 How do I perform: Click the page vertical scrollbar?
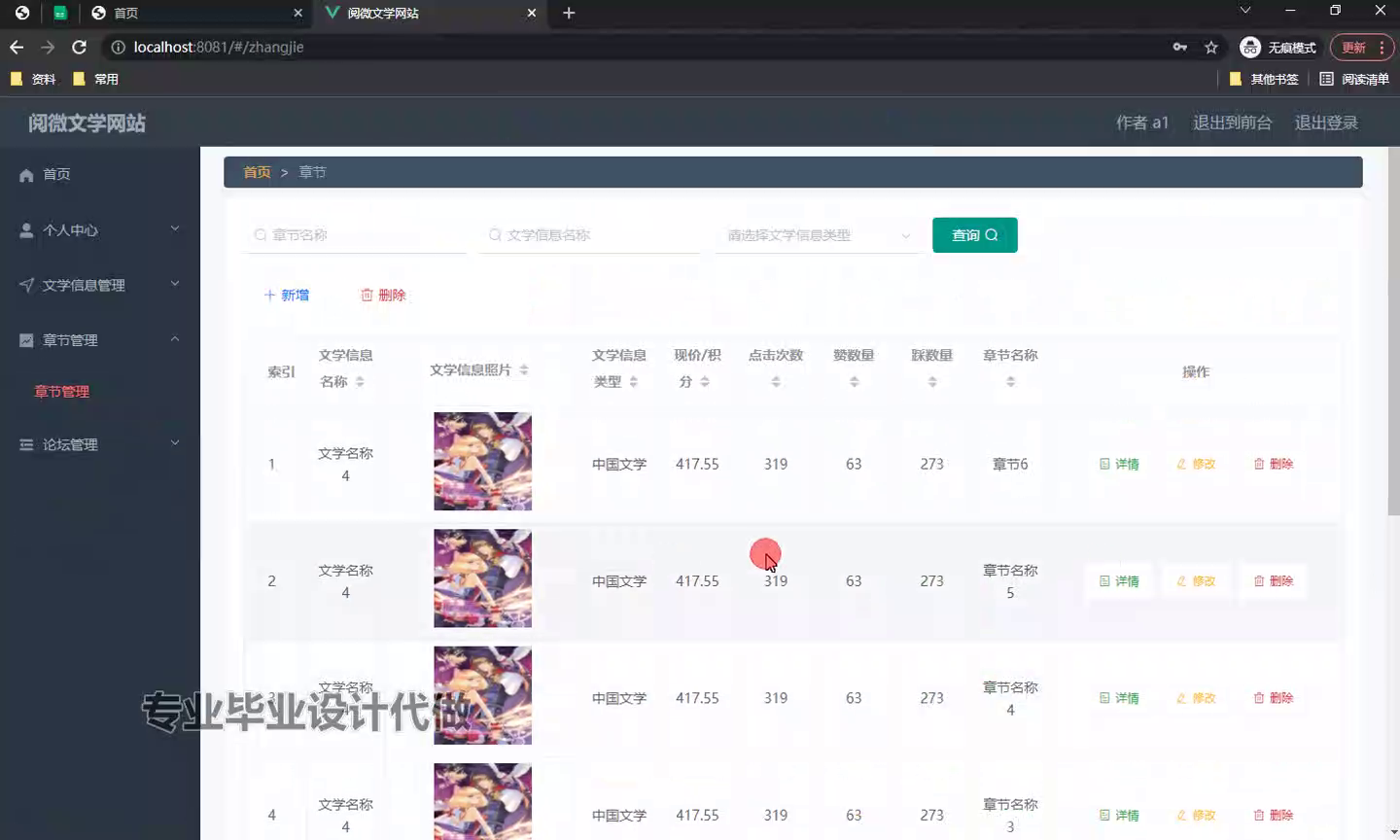pos(1394,331)
